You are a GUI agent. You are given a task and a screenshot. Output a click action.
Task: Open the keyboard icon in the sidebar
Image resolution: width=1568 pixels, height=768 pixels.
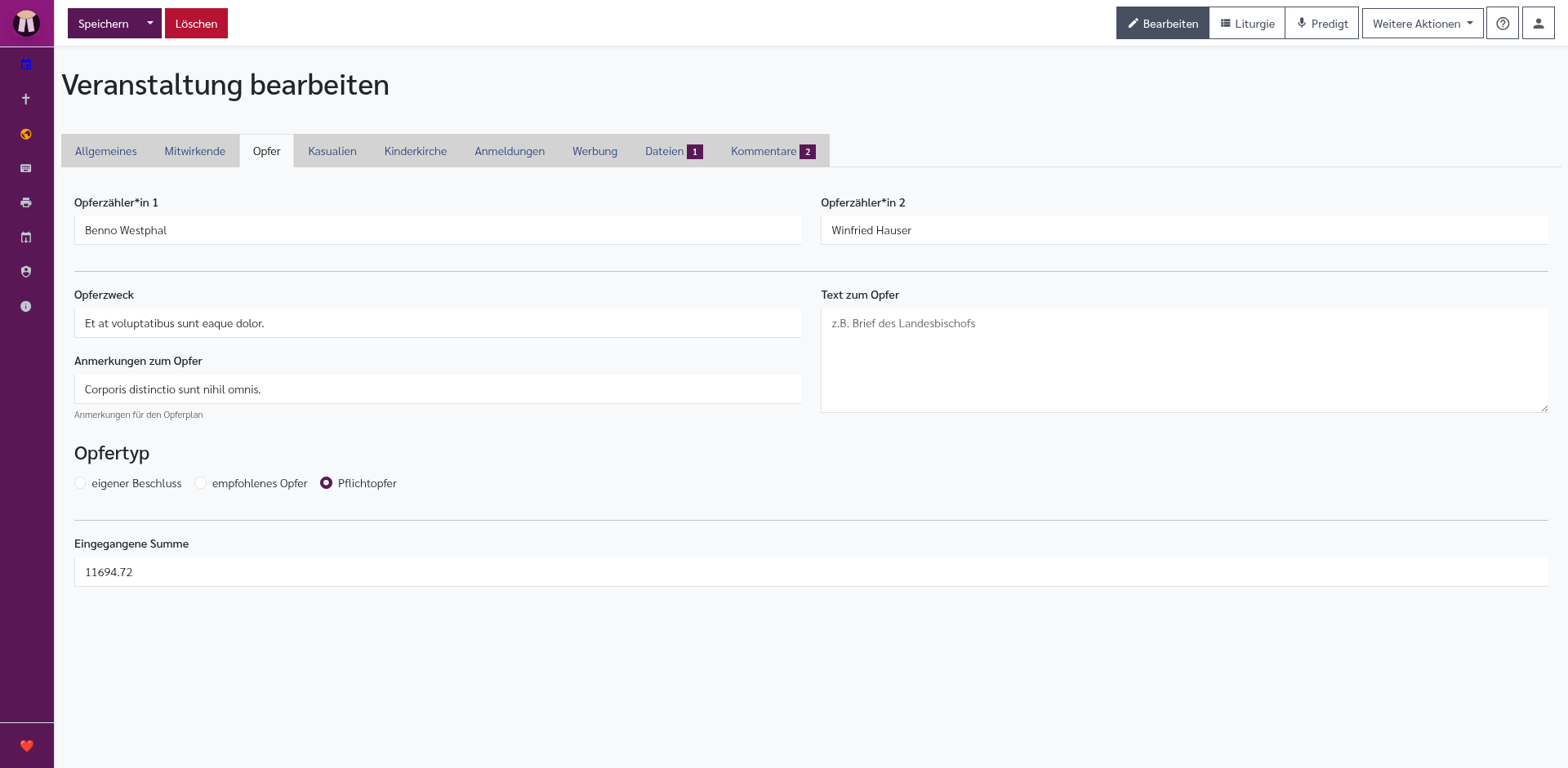pos(26,168)
